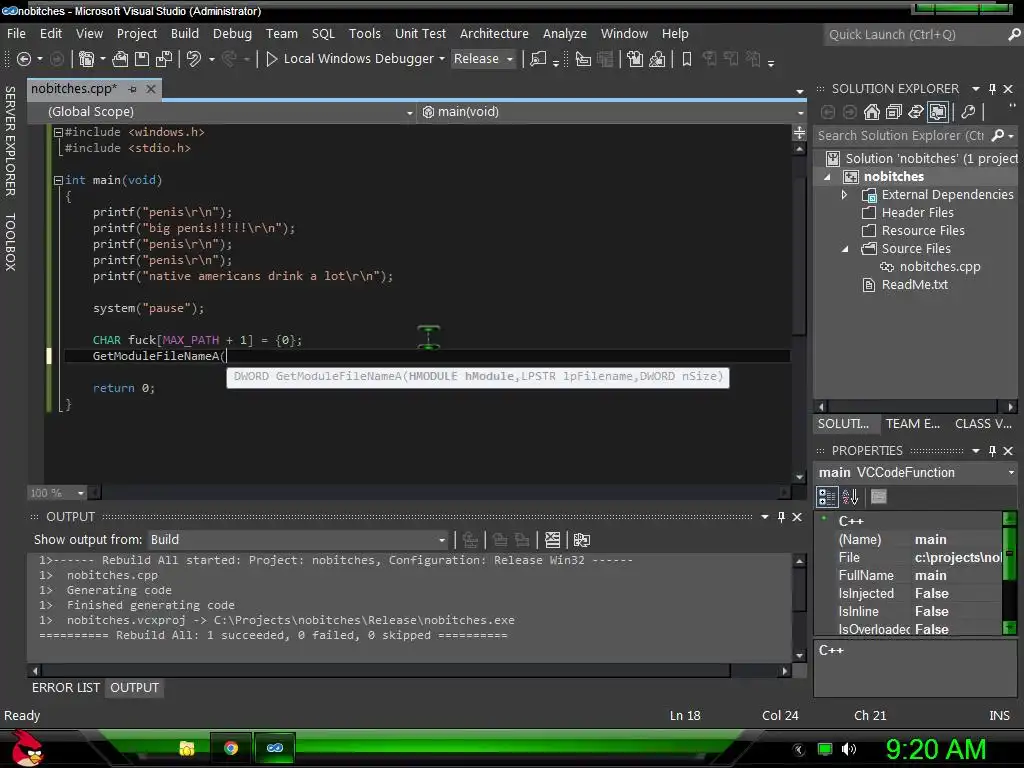Click the Undo toolbar icon
The image size is (1024, 768).
tap(193, 59)
